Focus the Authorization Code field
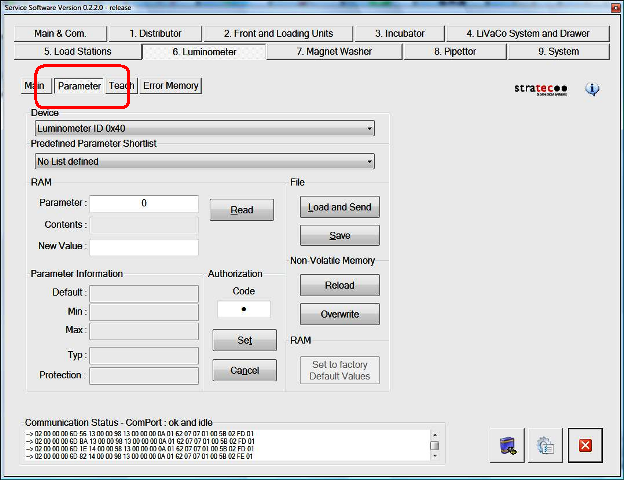 pyautogui.click(x=244, y=309)
